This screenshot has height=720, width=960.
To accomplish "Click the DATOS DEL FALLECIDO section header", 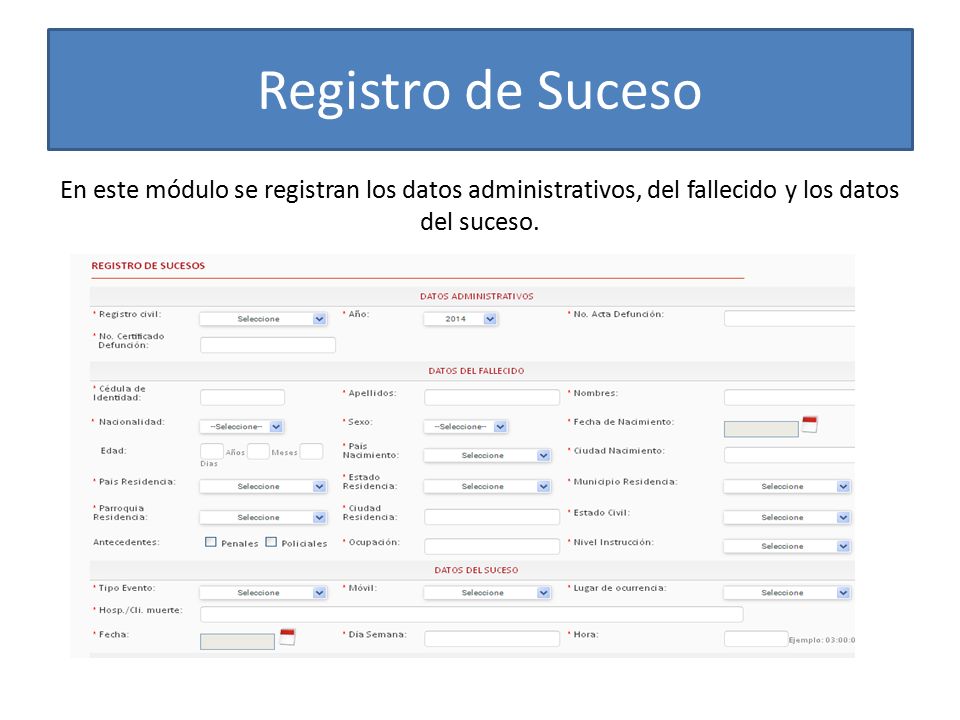I will pyautogui.click(x=476, y=371).
